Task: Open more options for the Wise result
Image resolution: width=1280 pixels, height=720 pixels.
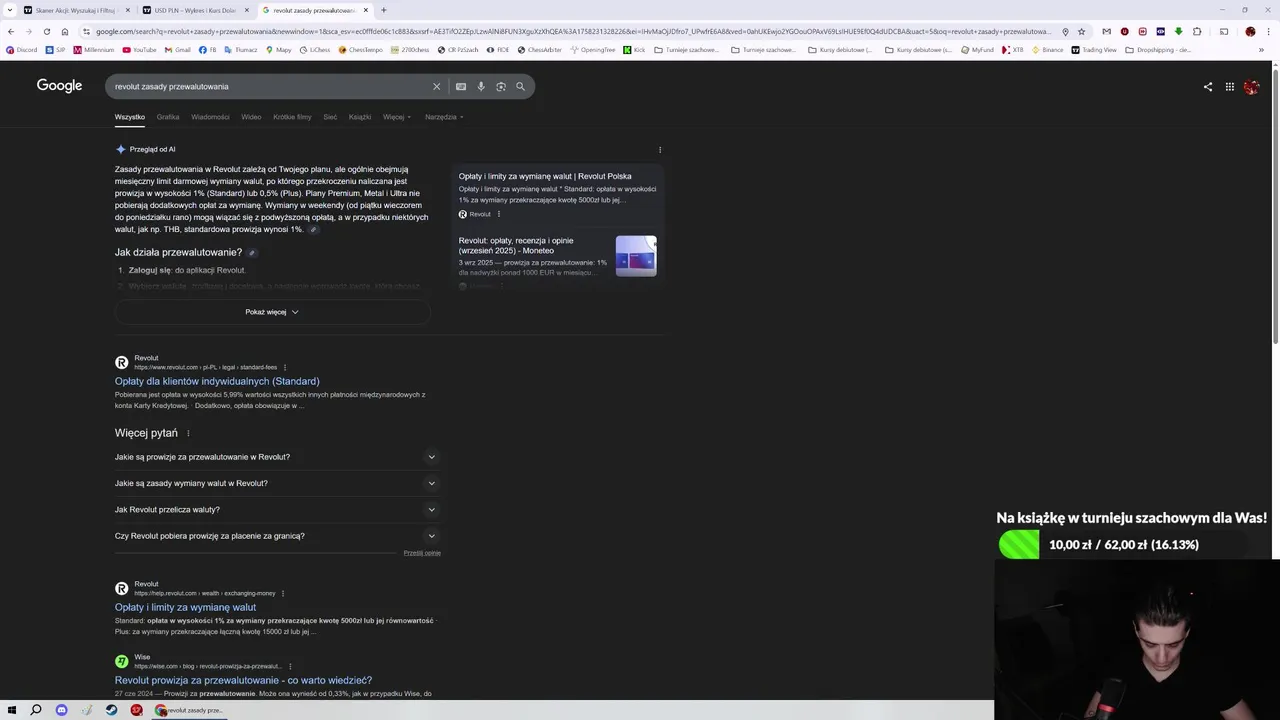Action: (x=290, y=666)
